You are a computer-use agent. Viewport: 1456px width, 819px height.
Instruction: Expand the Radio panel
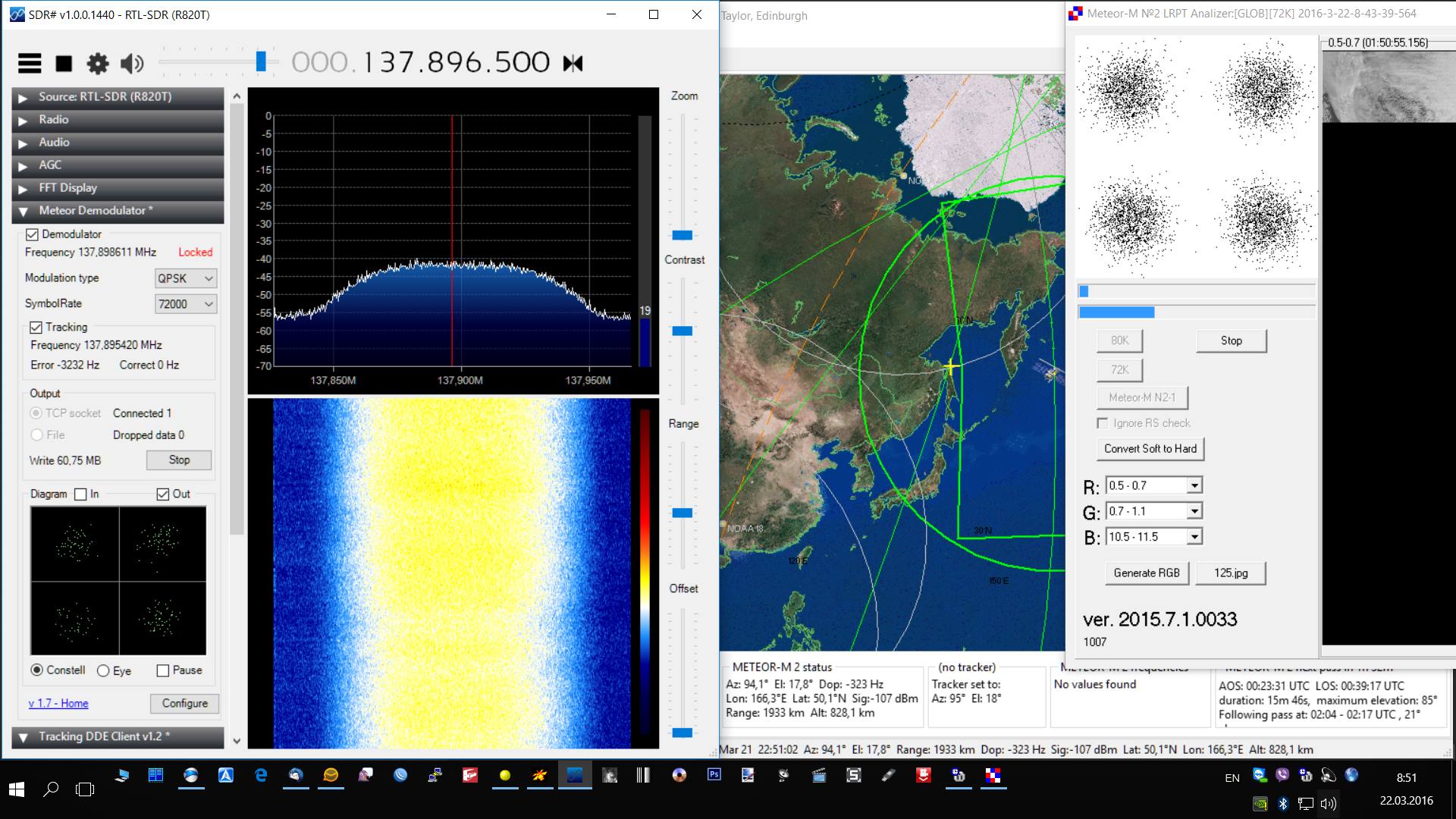118,120
